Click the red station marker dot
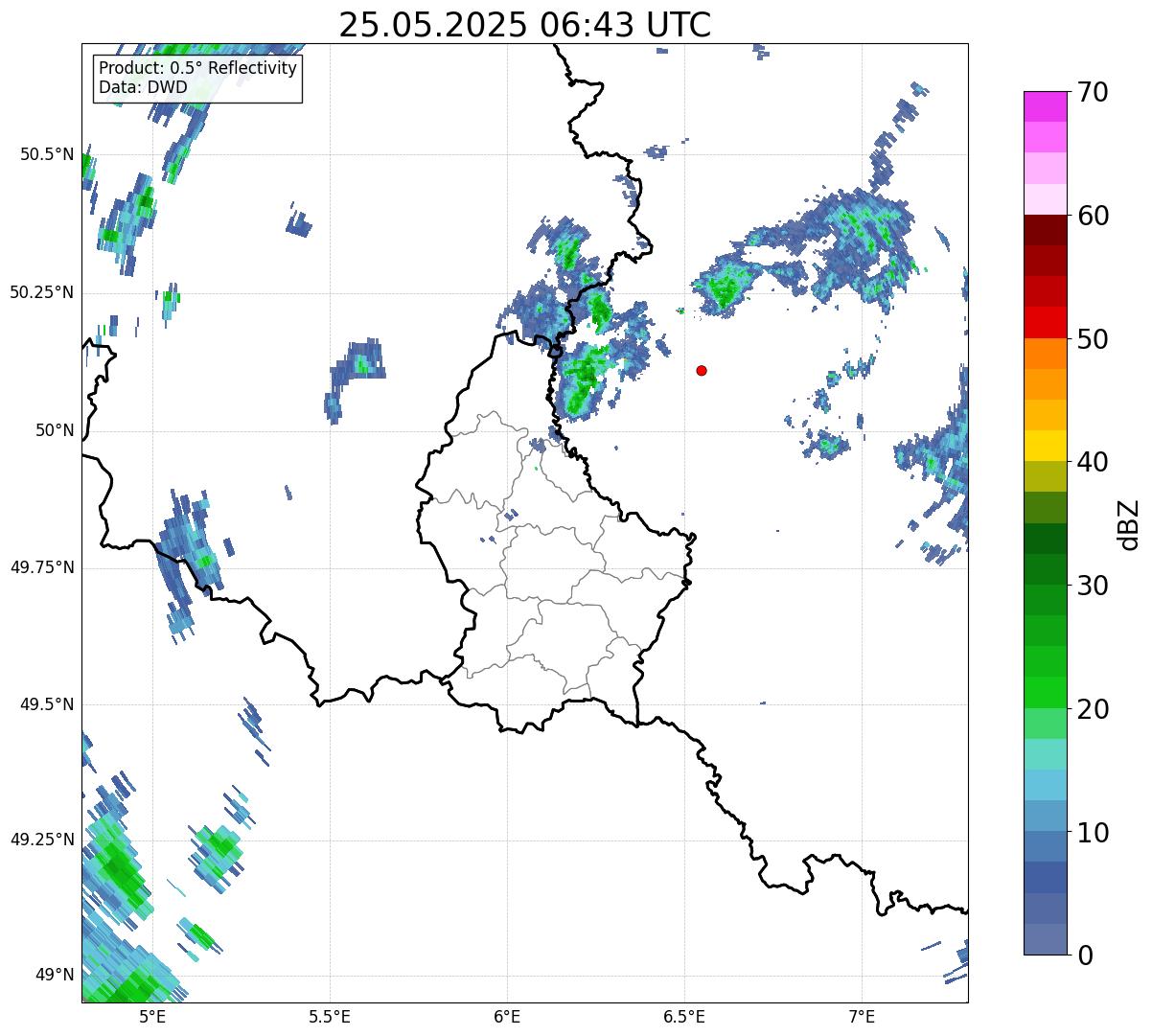The image size is (1152, 1036). point(702,370)
